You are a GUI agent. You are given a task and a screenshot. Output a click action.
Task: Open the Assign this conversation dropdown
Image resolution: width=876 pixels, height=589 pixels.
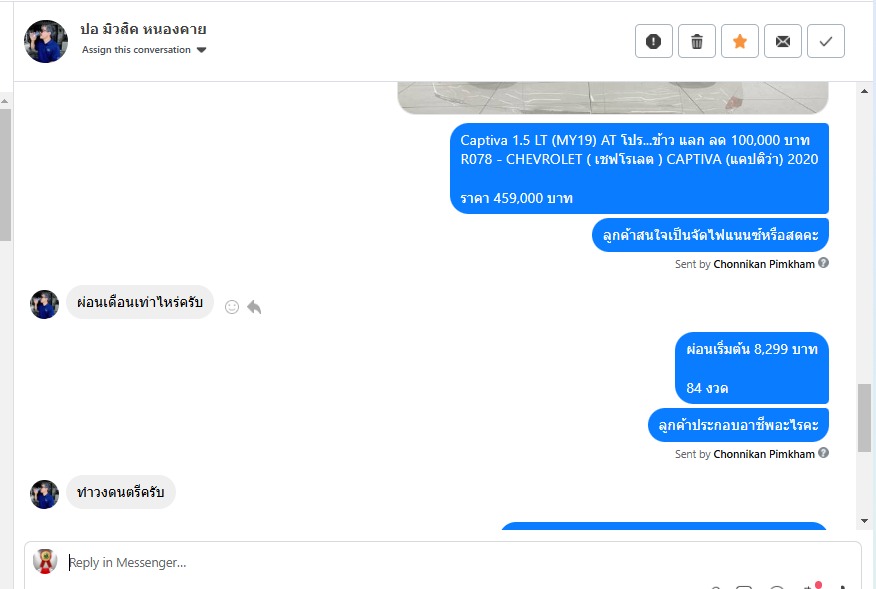tap(144, 50)
